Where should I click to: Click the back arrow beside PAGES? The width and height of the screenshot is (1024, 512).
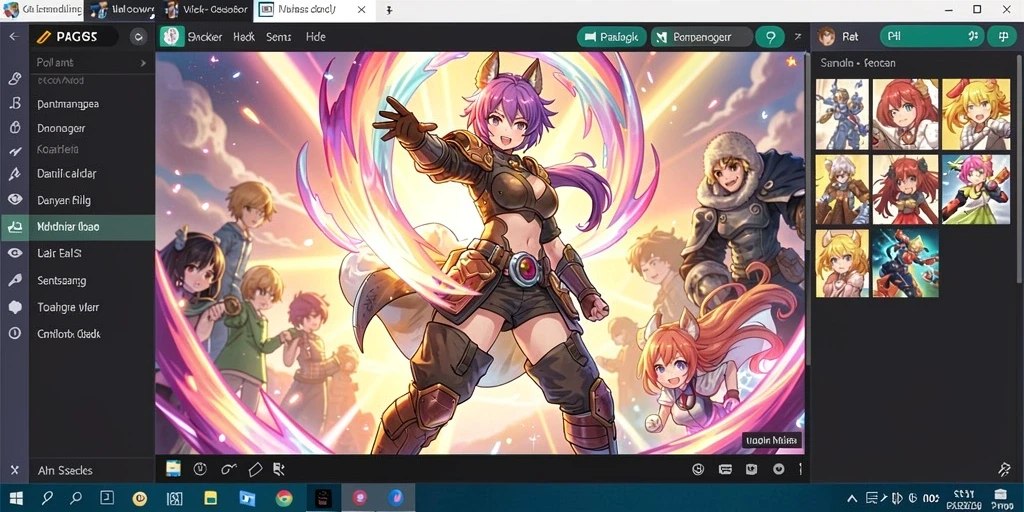pos(14,37)
